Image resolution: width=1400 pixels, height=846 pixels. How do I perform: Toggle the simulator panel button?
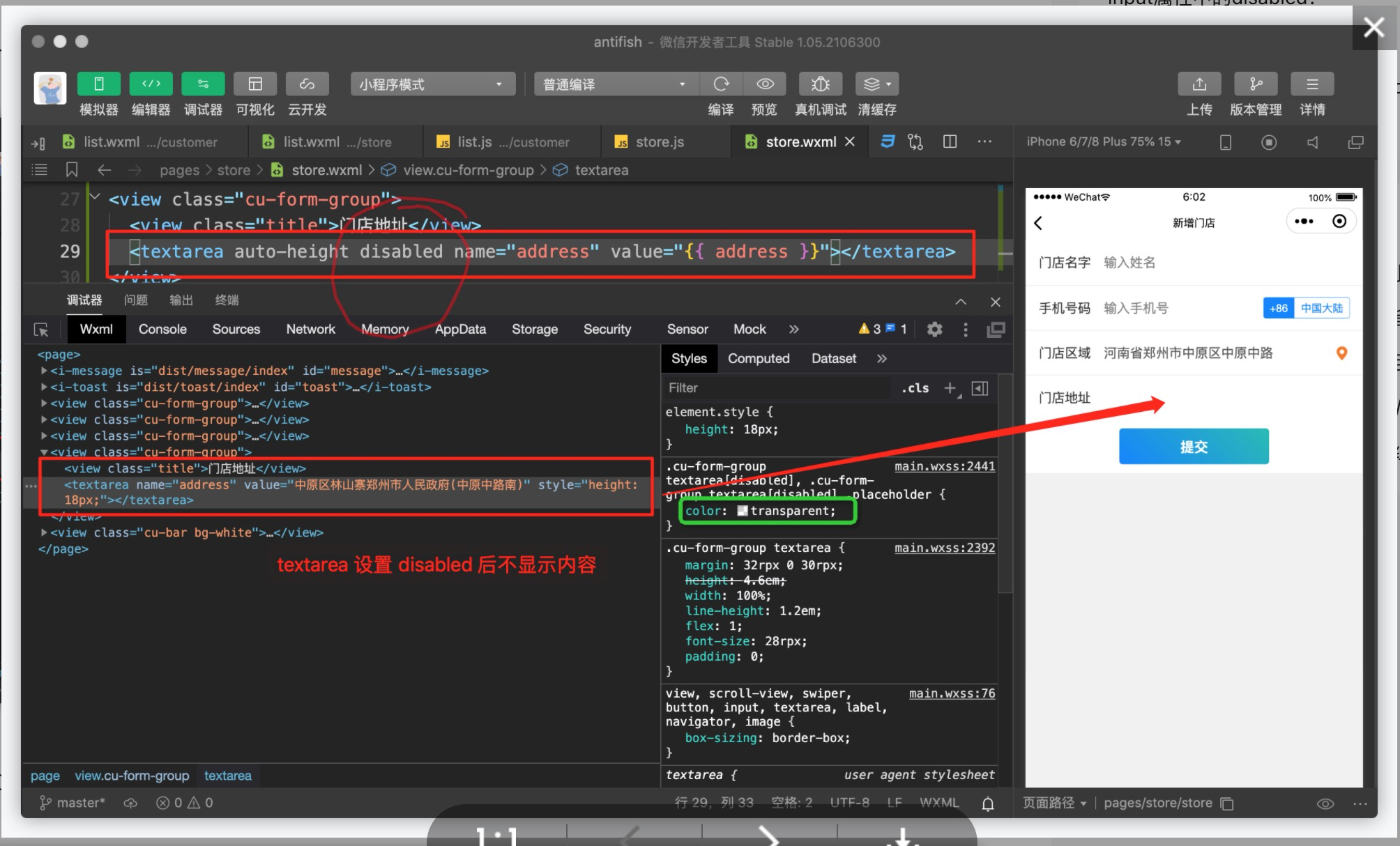pyautogui.click(x=98, y=84)
